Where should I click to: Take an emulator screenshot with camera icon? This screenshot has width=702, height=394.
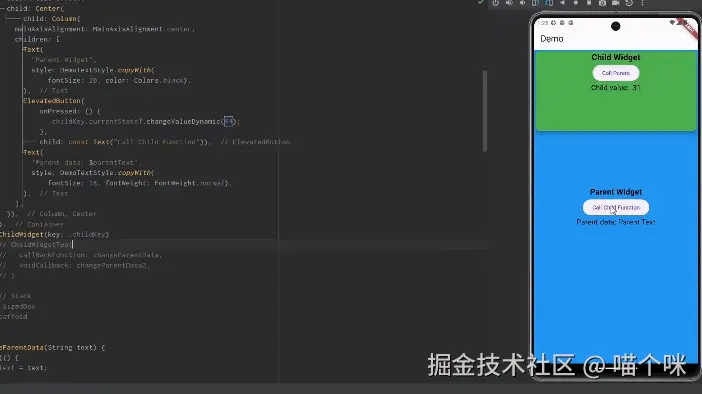pyautogui.click(x=602, y=3)
